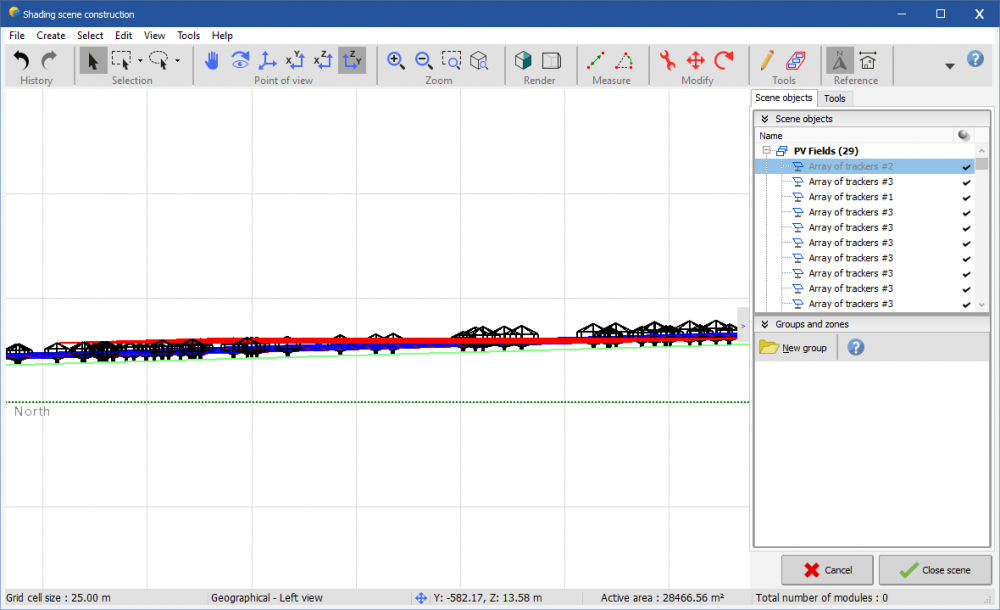Screen dimensions: 1000x610
Task: Click the Close scene button
Action: pos(935,570)
